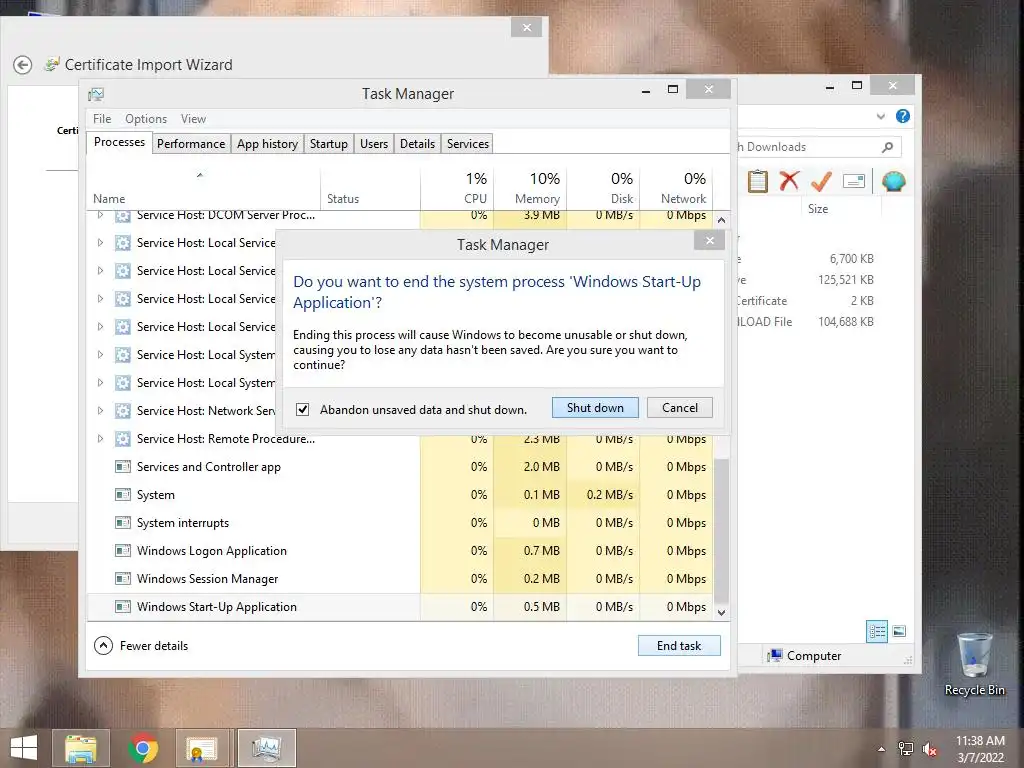Sort processes by Network column
This screenshot has width=1024, height=768.
(677, 188)
